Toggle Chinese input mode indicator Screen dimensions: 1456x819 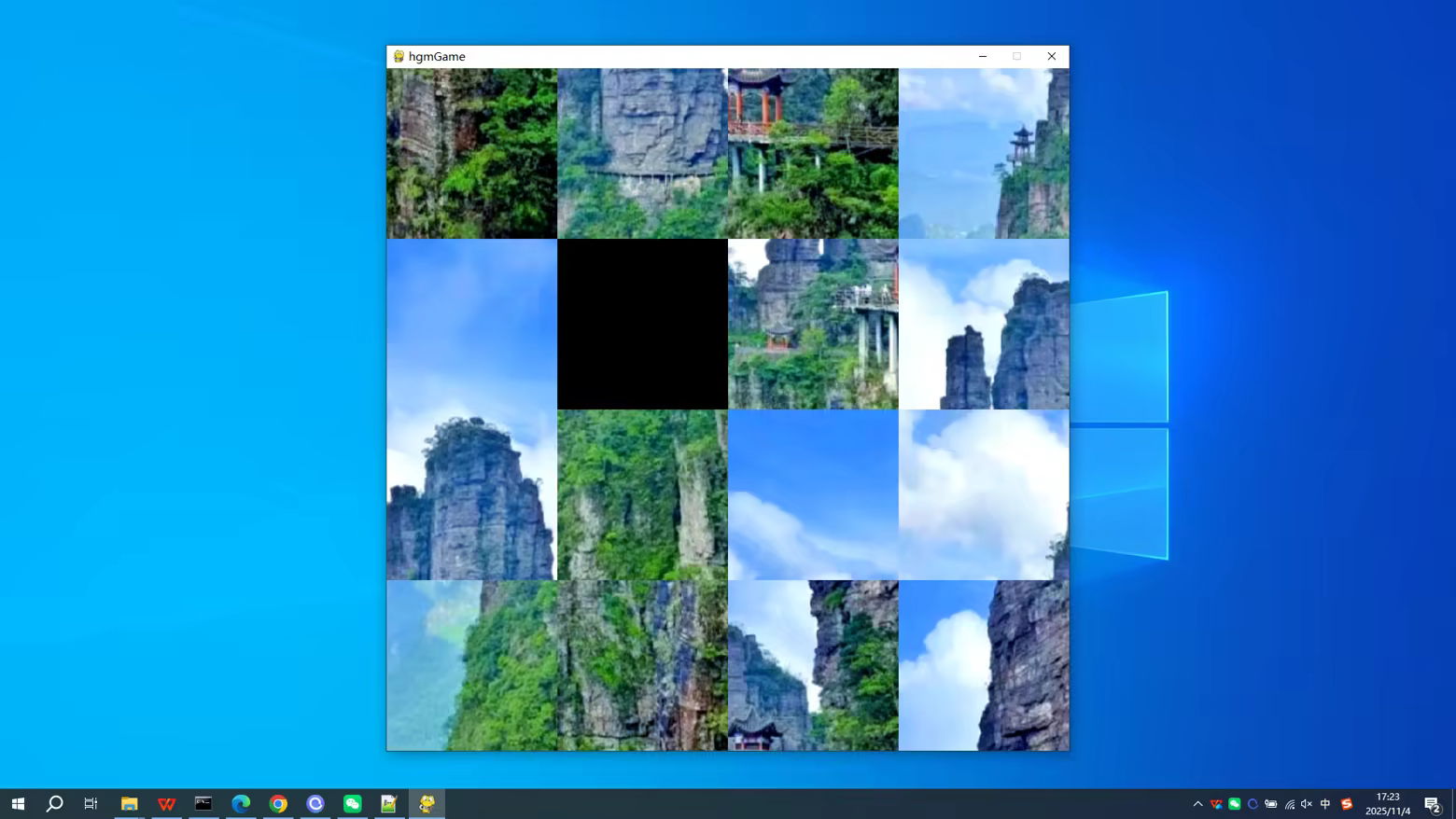1325,803
